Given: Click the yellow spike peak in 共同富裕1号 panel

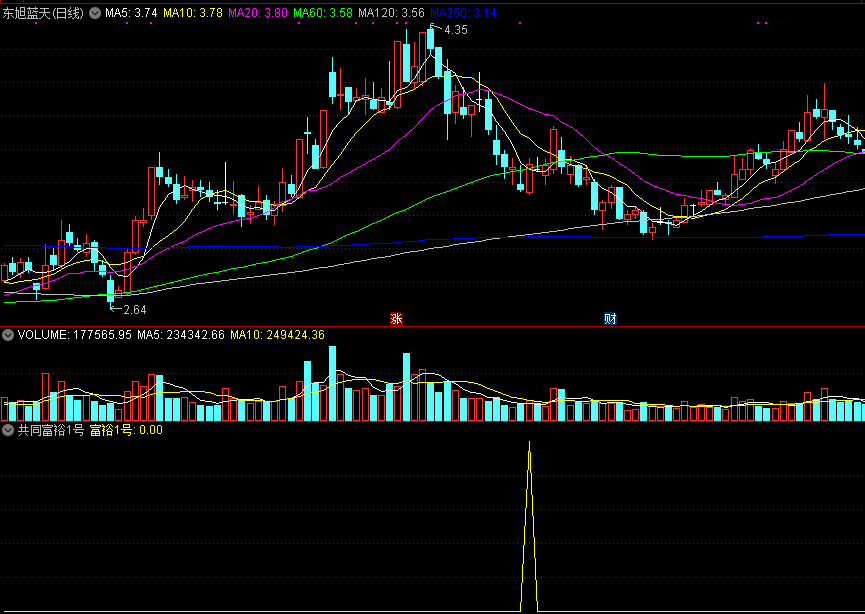Looking at the screenshot, I should click(x=530, y=443).
